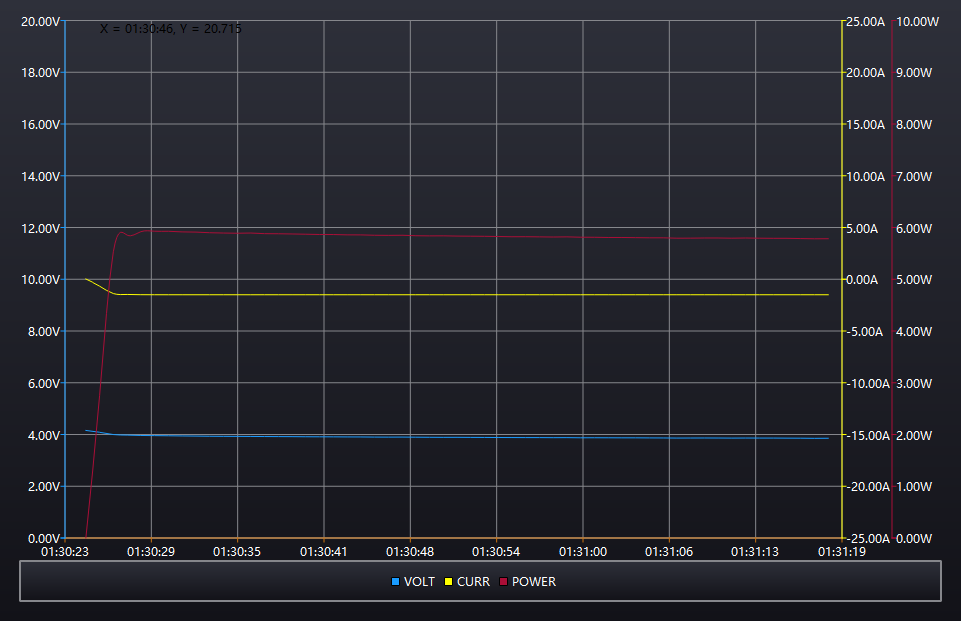Viewport: 961px width, 621px height.
Task: Click the cursor X/Y coordinate readout
Action: tap(170, 29)
